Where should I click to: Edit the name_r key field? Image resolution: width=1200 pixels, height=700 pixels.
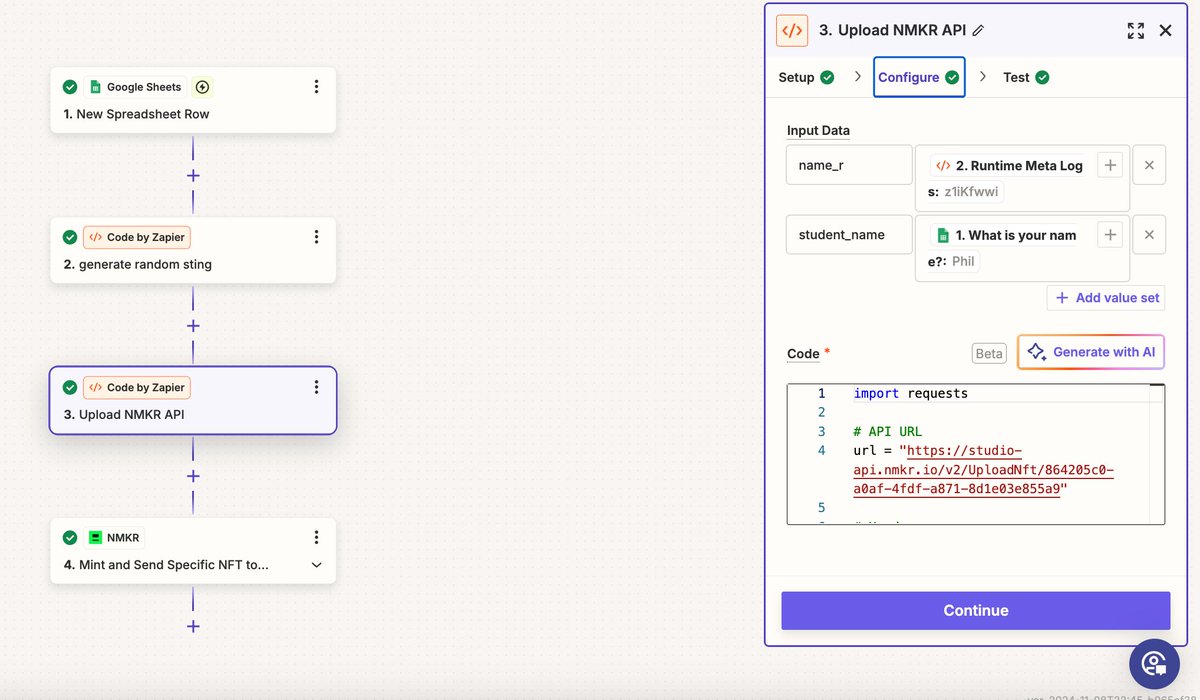point(849,165)
